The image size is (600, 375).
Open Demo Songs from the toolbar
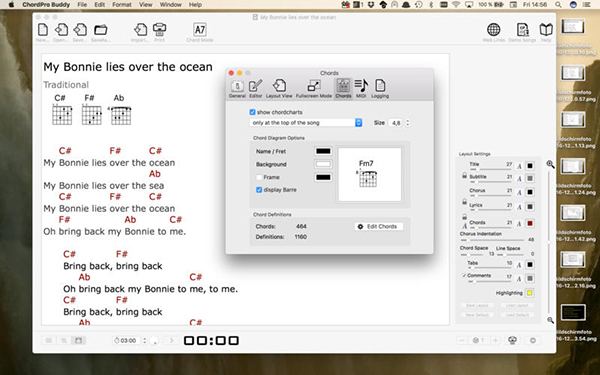coord(522,29)
